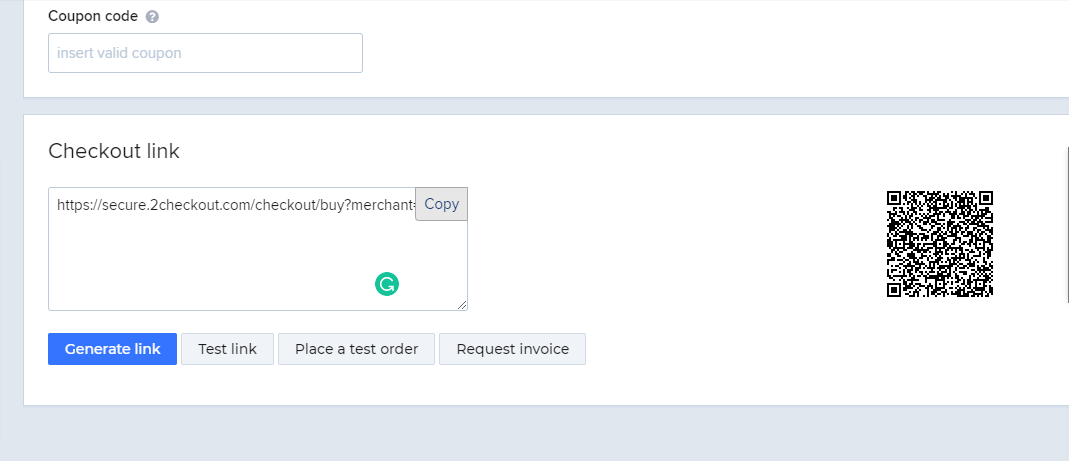Click the checkout QR code image
Viewport: 1069px width, 461px height.
(939, 244)
